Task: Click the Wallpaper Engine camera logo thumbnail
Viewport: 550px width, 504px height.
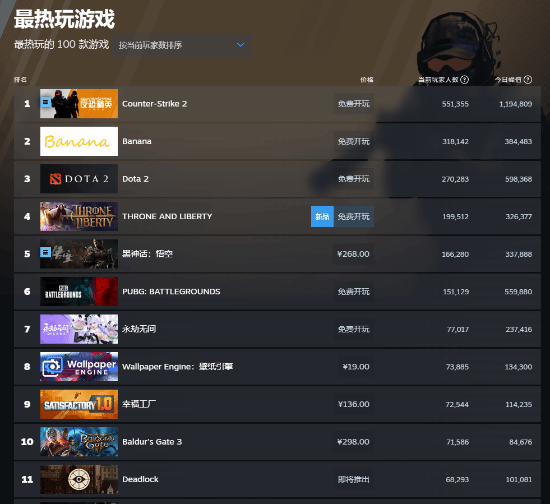Action: (79, 367)
